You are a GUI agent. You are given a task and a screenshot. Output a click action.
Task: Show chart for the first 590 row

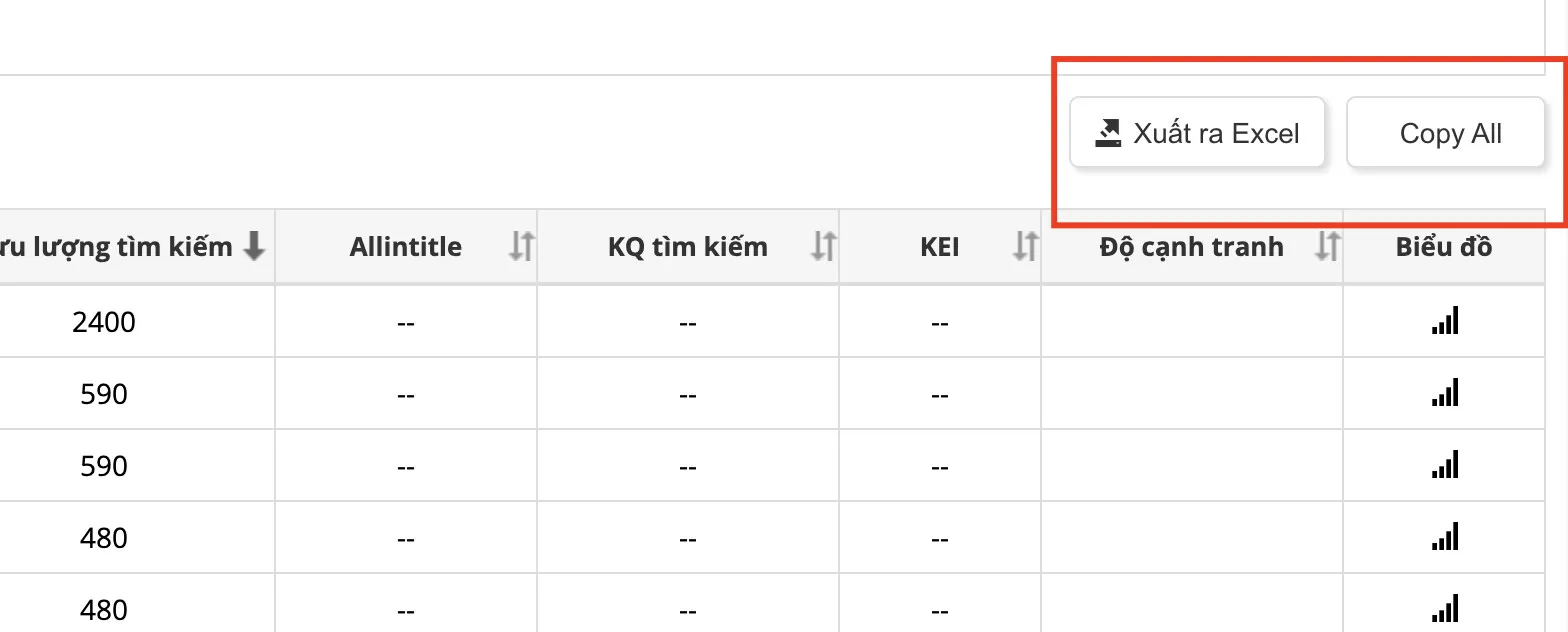[x=1445, y=393]
